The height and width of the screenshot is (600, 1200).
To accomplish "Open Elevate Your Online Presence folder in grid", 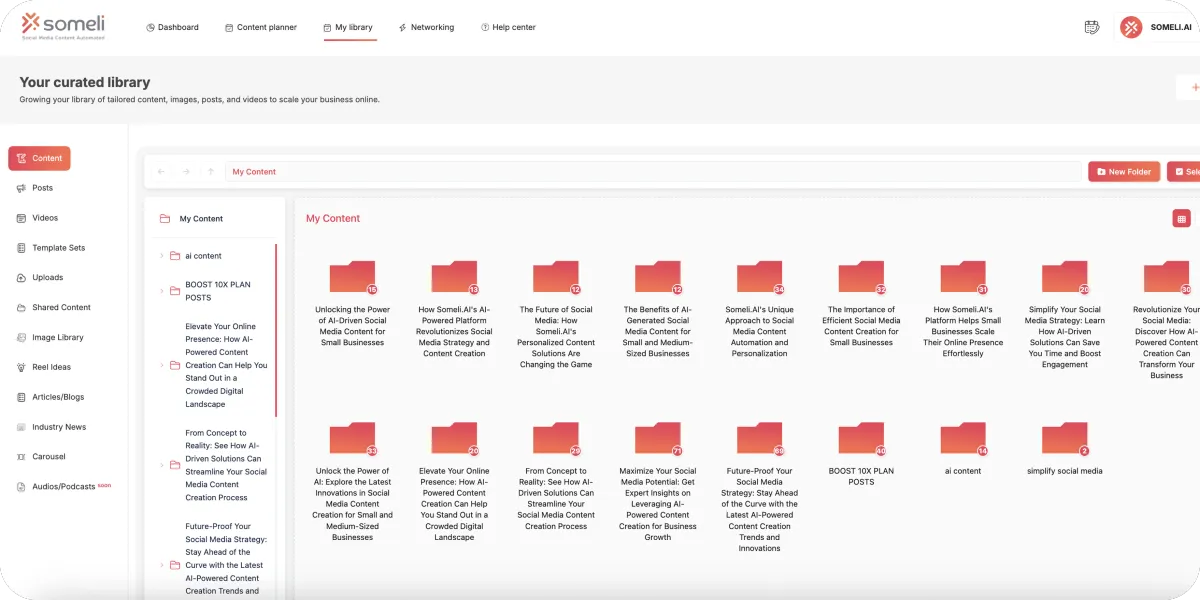I will [x=454, y=482].
